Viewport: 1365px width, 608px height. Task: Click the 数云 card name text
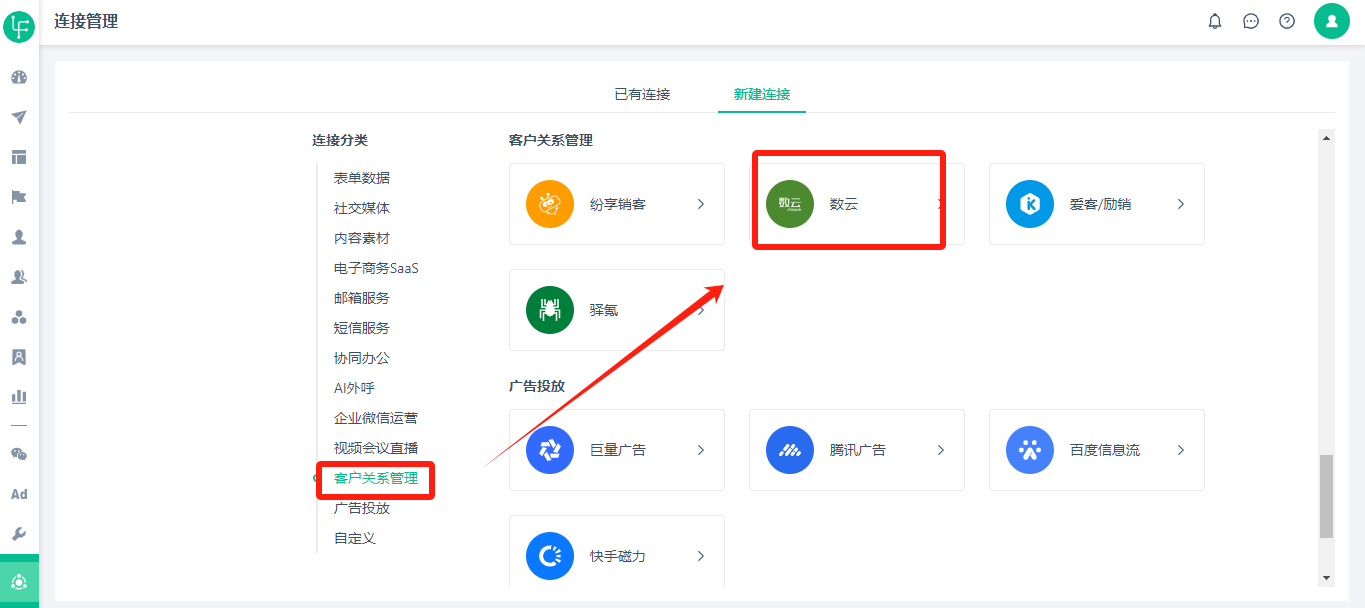click(844, 204)
